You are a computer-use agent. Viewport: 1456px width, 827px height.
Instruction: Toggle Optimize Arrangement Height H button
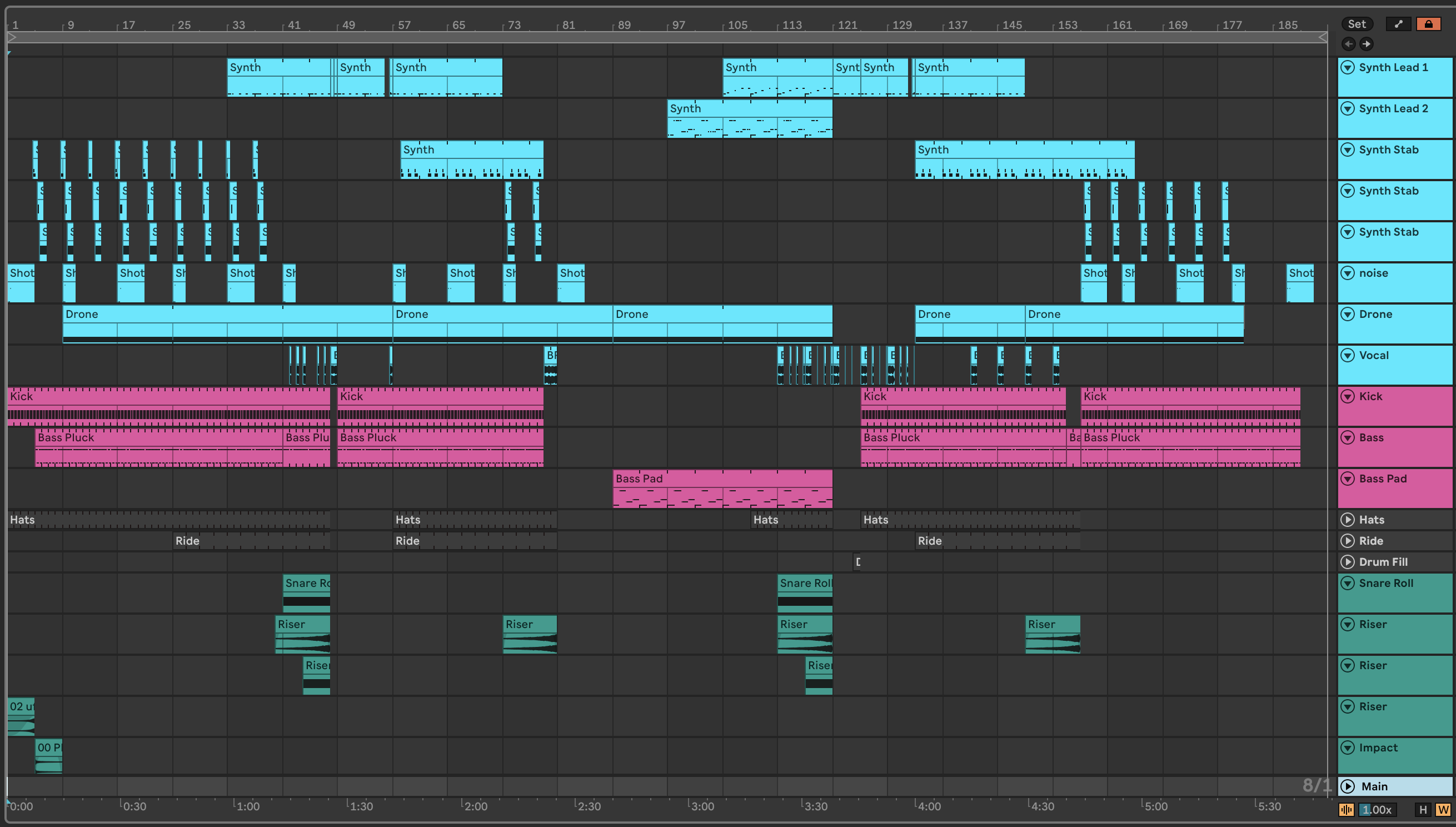coord(1423,810)
